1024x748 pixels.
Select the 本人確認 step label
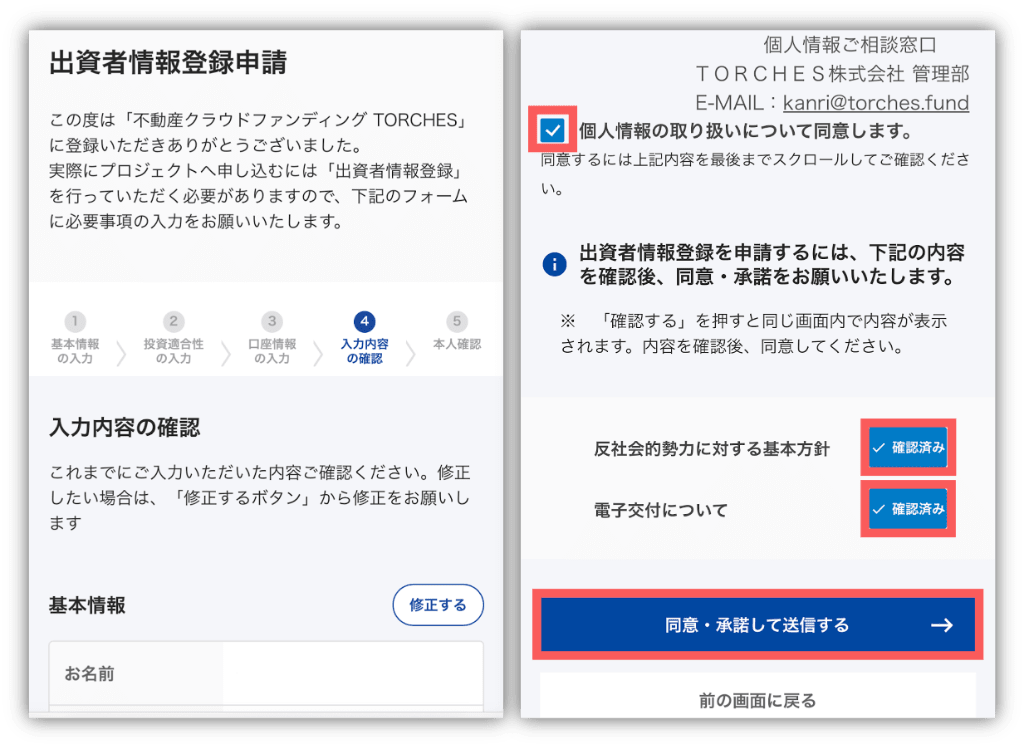pos(456,344)
